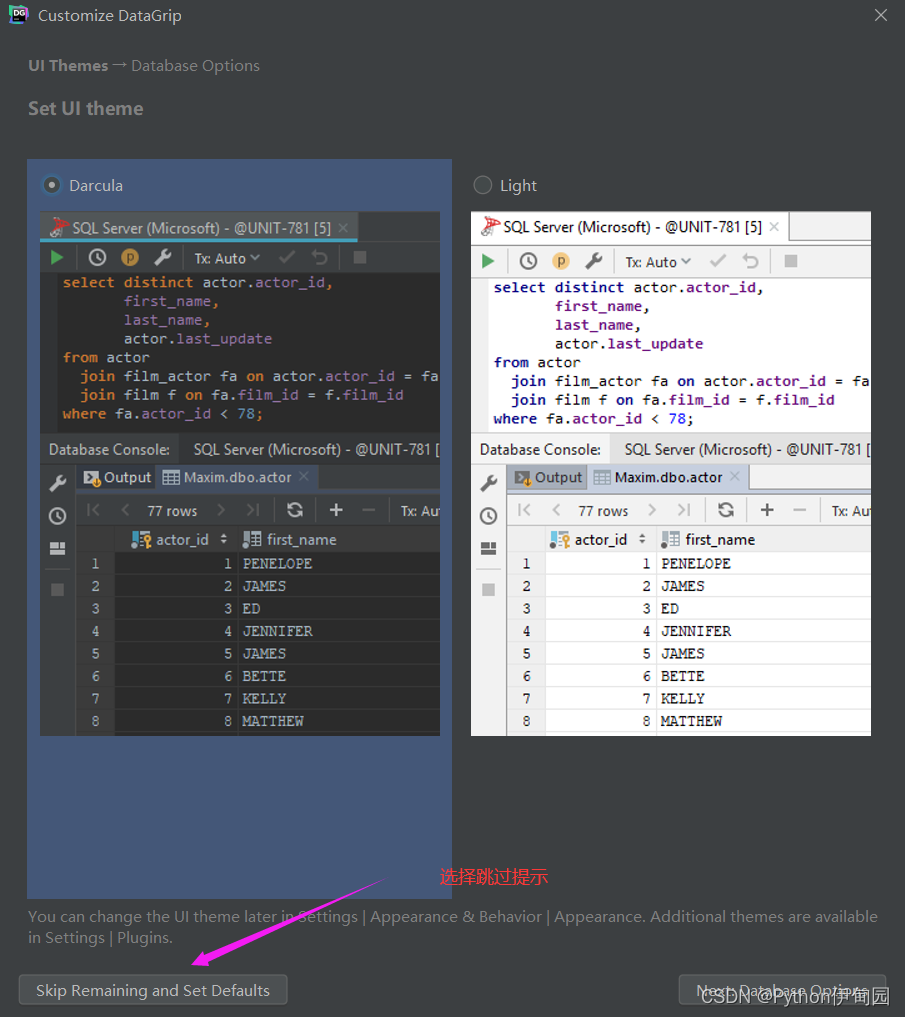The height and width of the screenshot is (1017, 905).
Task: Click the orange P icon in Darcula preview
Action: point(130,258)
